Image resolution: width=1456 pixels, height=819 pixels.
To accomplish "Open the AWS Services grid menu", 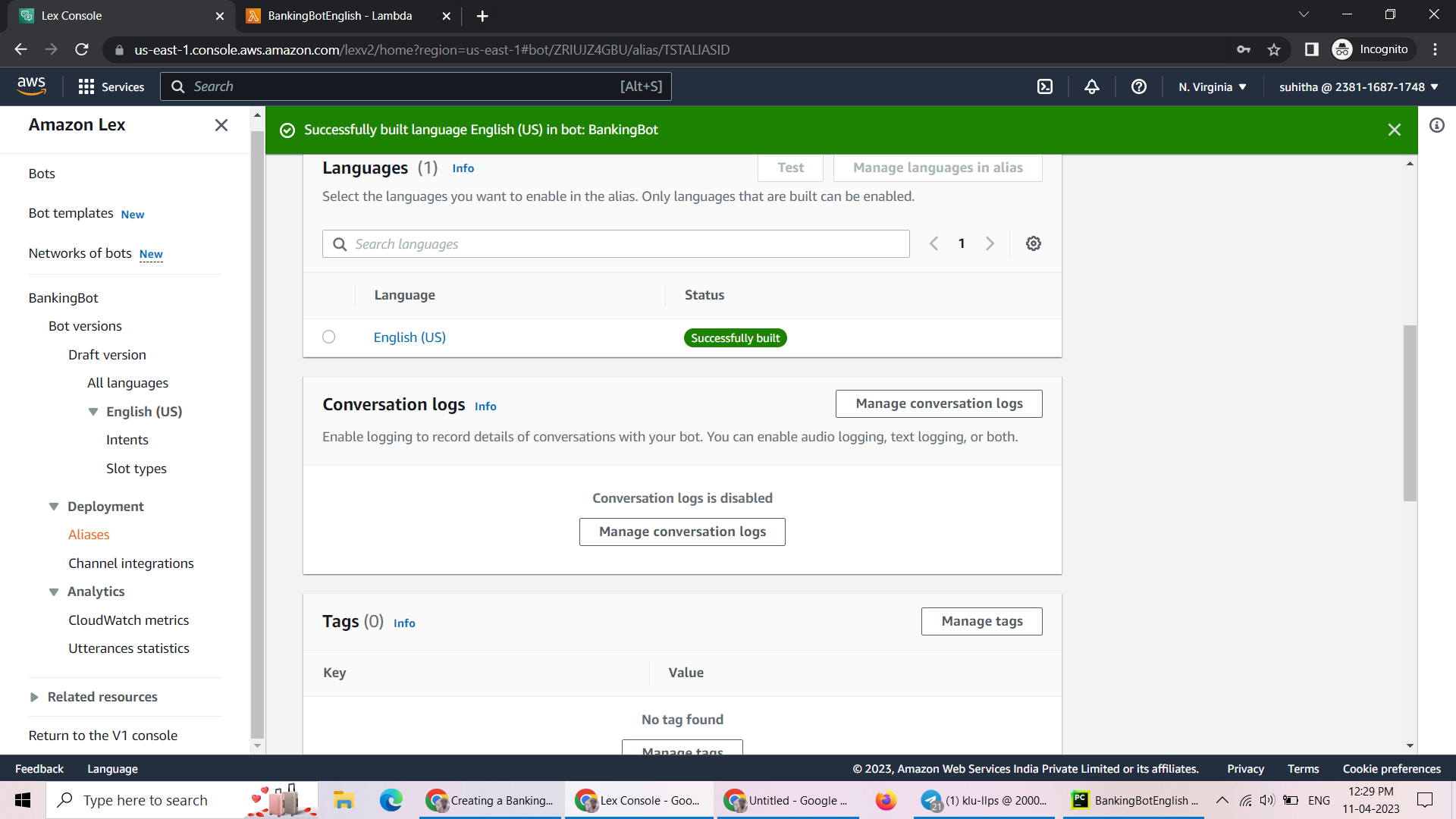I will 86,86.
